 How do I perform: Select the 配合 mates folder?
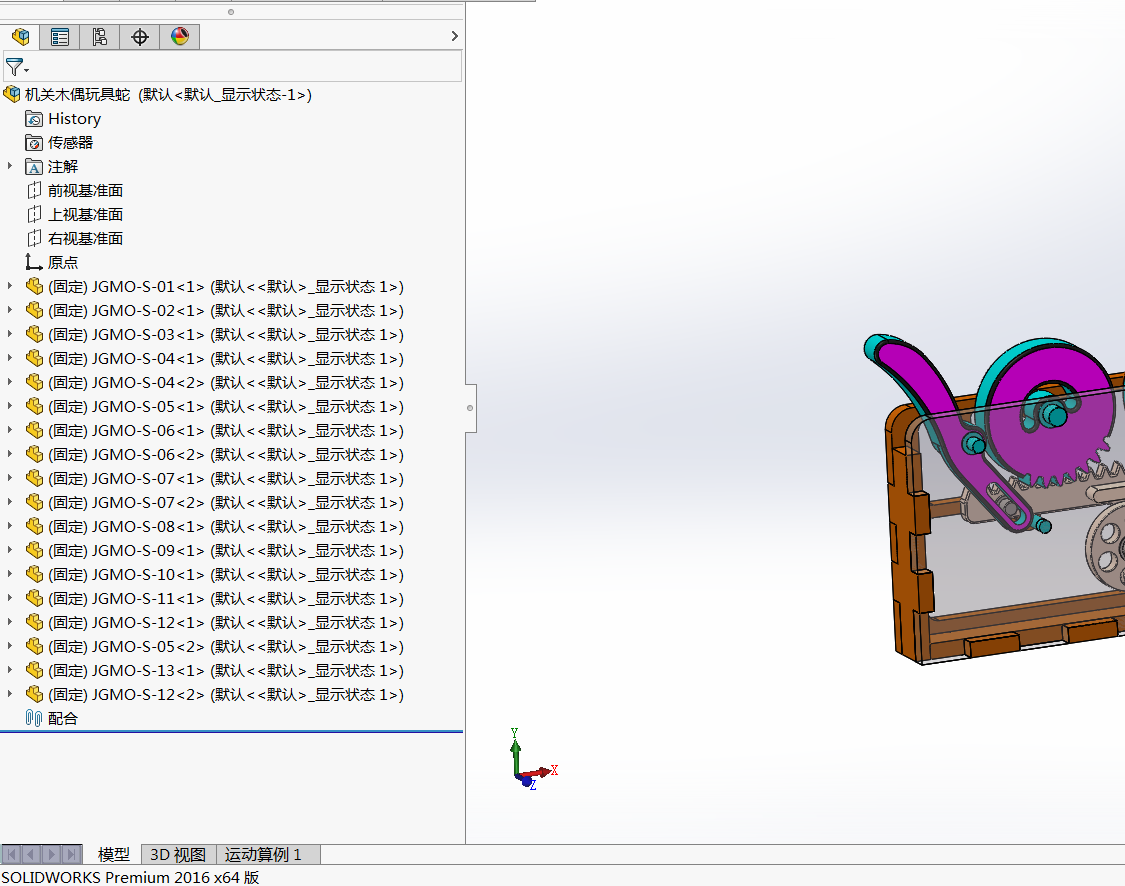pyautogui.click(x=62, y=718)
